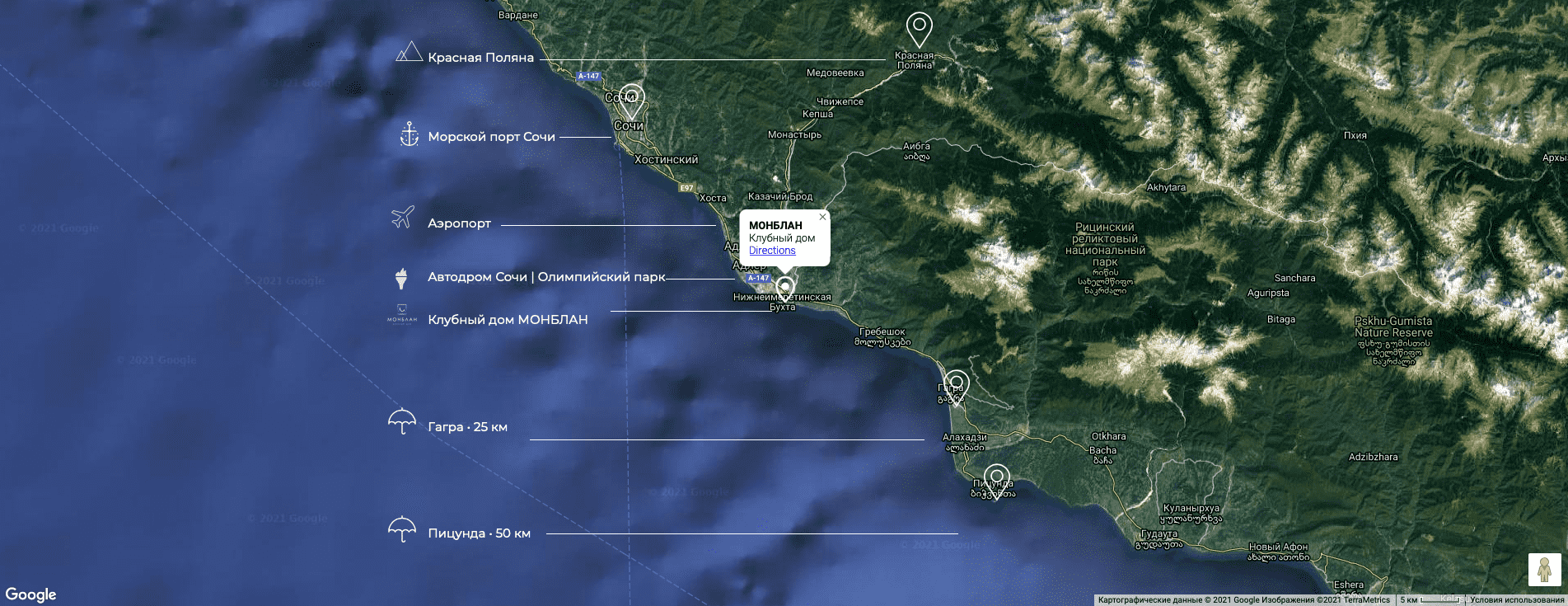Image resolution: width=1568 pixels, height=606 pixels.
Task: Click the Красная Поляна map pin marker
Action: pyautogui.click(x=919, y=30)
